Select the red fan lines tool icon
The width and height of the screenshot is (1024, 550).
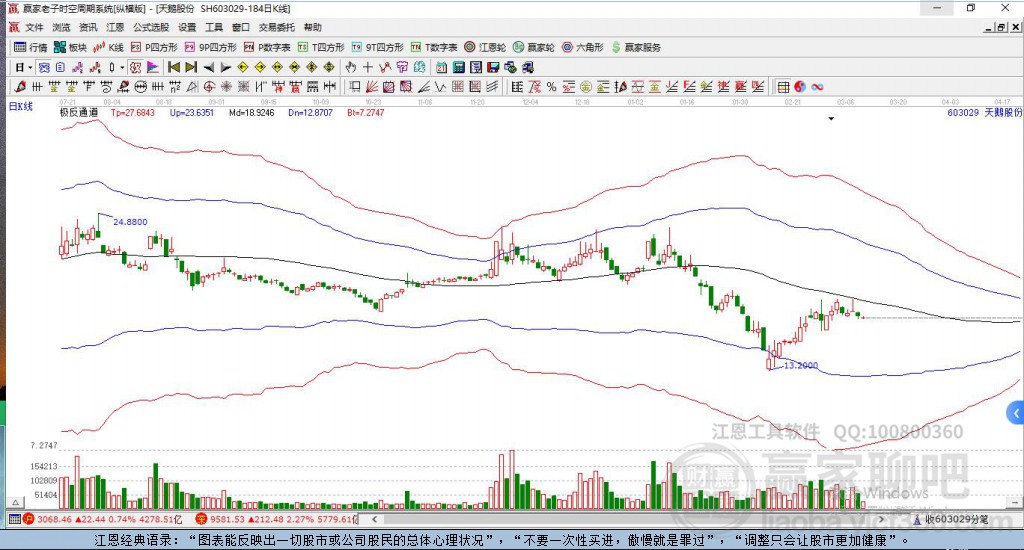(x=372, y=87)
